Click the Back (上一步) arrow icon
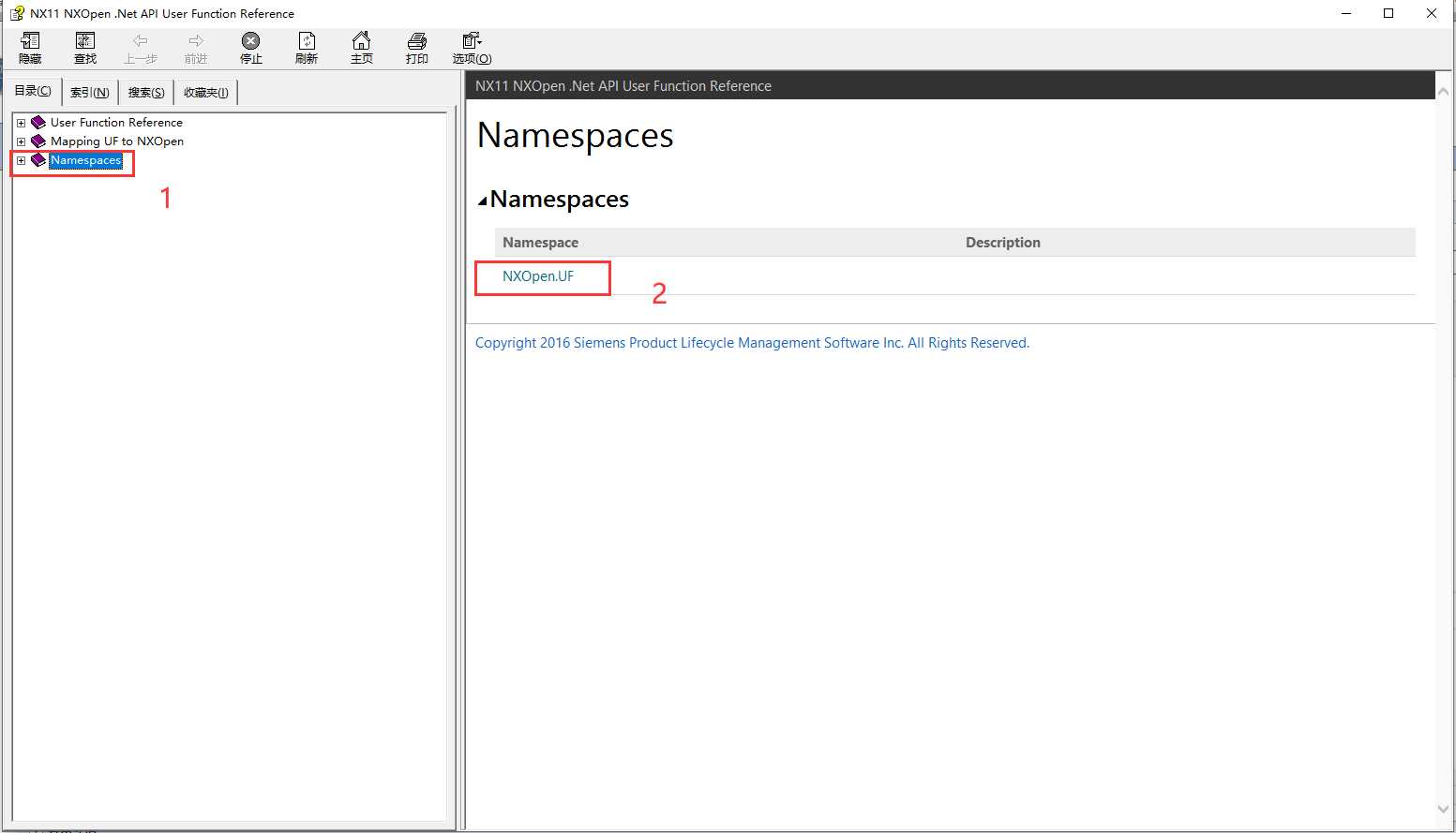Viewport: 1456px width, 833px height. click(141, 41)
